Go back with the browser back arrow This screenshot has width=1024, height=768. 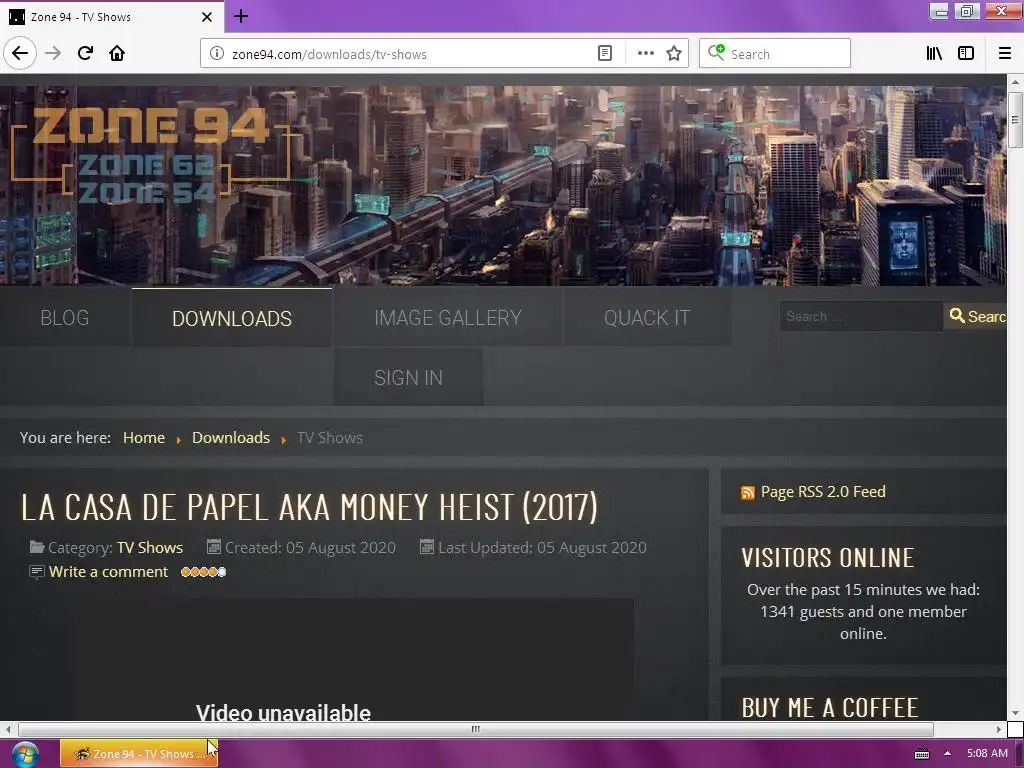click(x=20, y=54)
